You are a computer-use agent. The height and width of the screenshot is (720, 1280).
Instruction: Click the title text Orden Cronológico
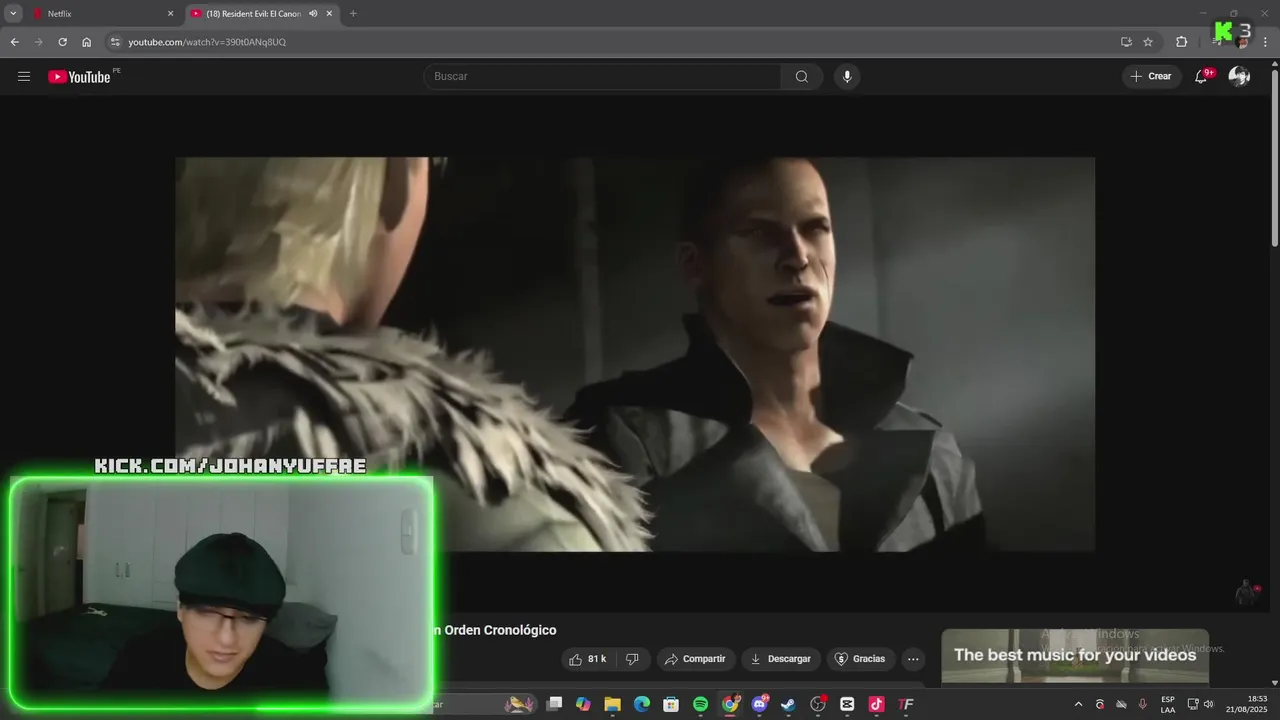click(498, 630)
